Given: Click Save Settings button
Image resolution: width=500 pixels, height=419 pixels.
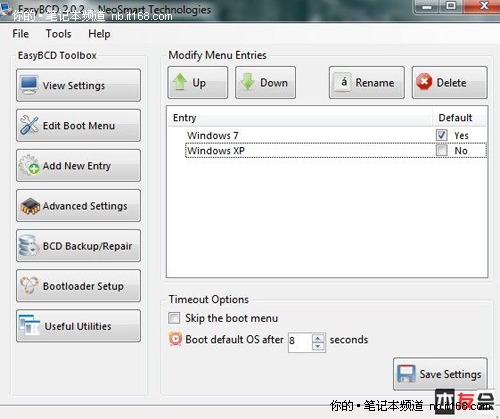Looking at the screenshot, I should pyautogui.click(x=440, y=374).
